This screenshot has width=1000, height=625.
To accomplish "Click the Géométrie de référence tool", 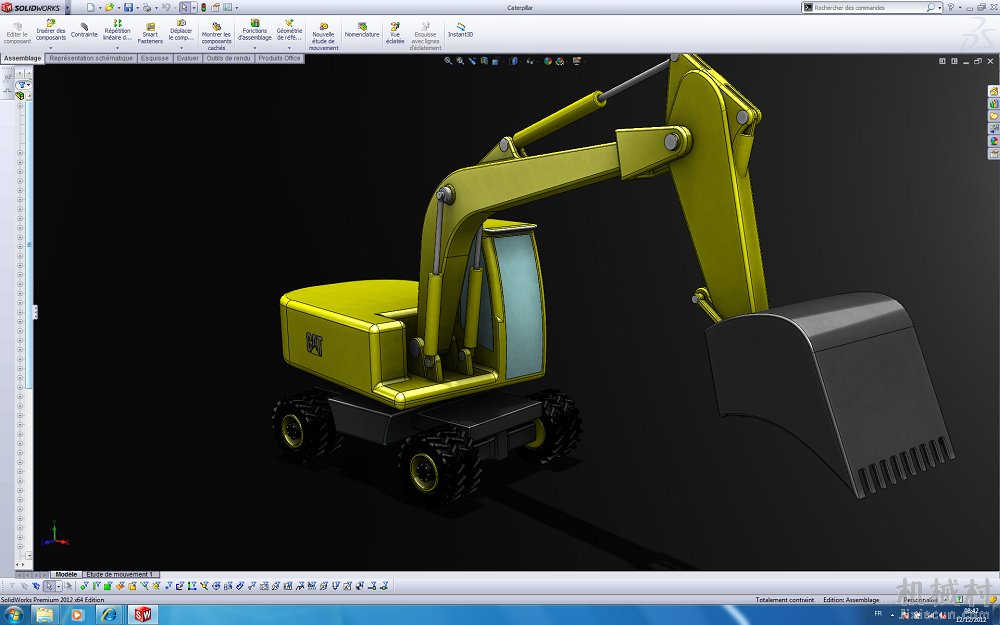I will click(289, 30).
